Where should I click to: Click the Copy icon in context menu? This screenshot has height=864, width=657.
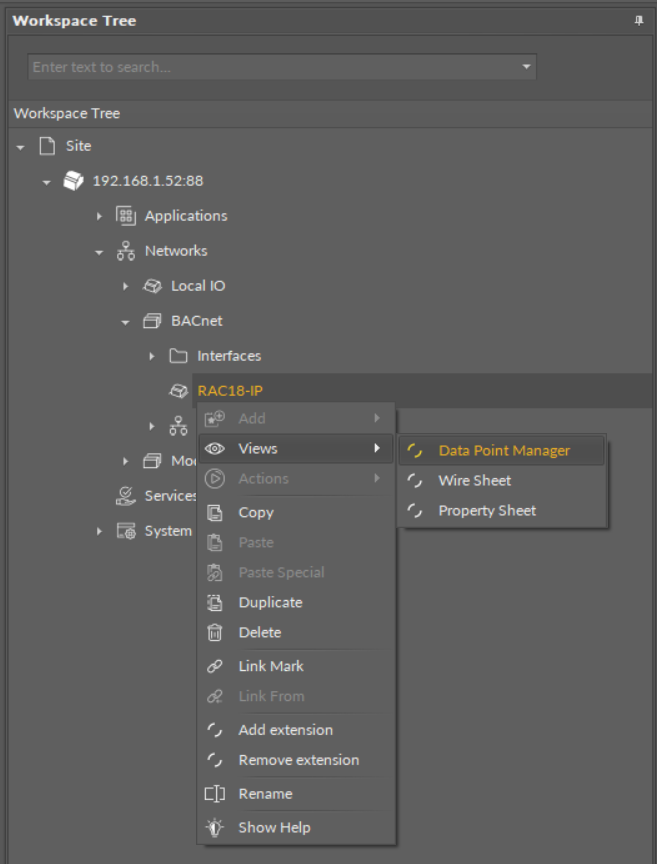tap(214, 512)
